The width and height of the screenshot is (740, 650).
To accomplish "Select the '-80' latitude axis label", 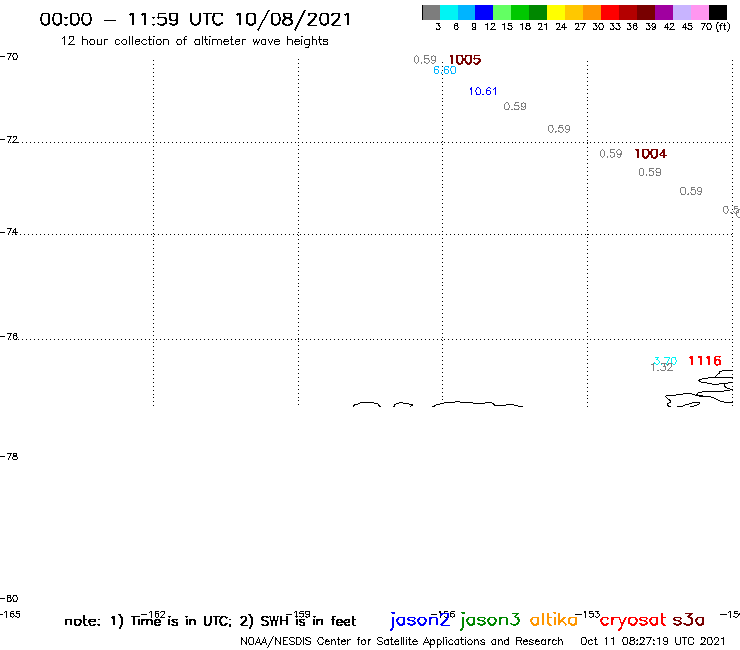I will (9, 599).
